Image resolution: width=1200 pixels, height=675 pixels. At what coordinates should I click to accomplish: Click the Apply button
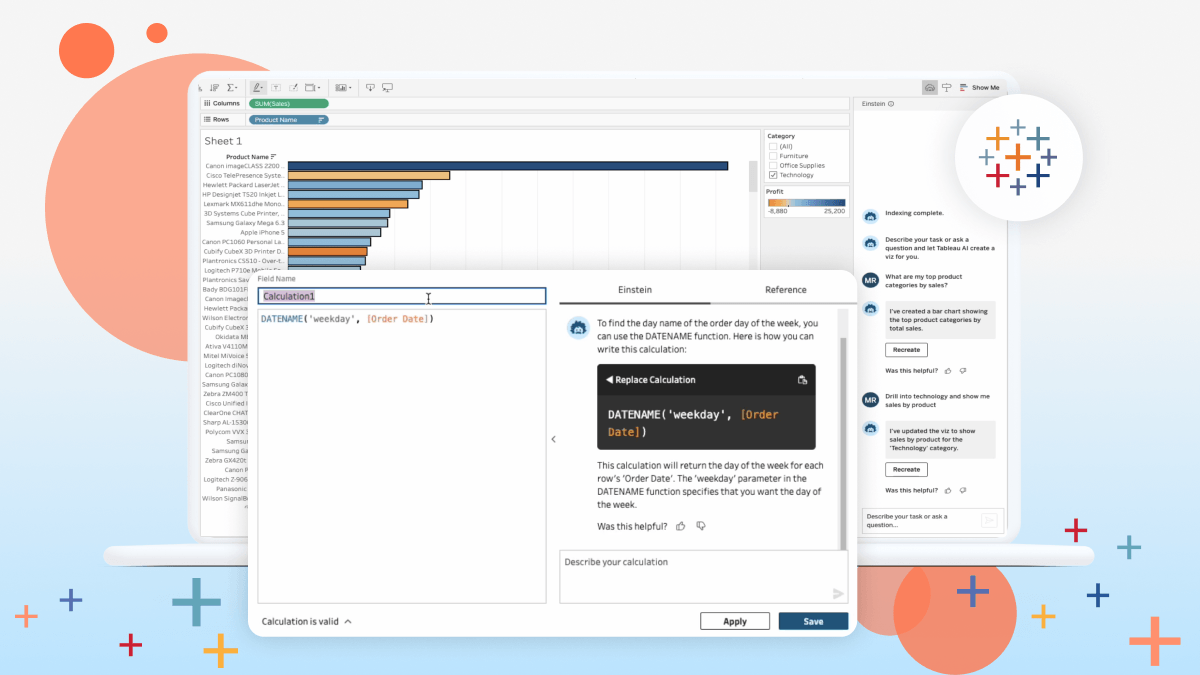pyautogui.click(x=735, y=621)
